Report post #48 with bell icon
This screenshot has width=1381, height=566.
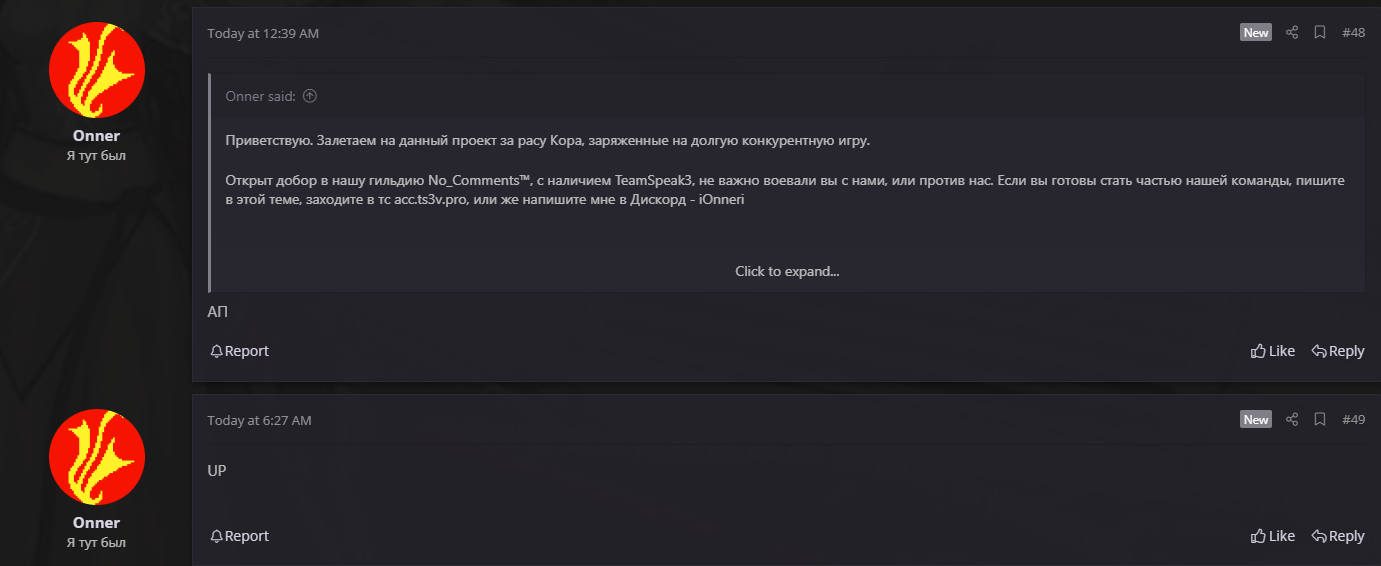tap(239, 351)
